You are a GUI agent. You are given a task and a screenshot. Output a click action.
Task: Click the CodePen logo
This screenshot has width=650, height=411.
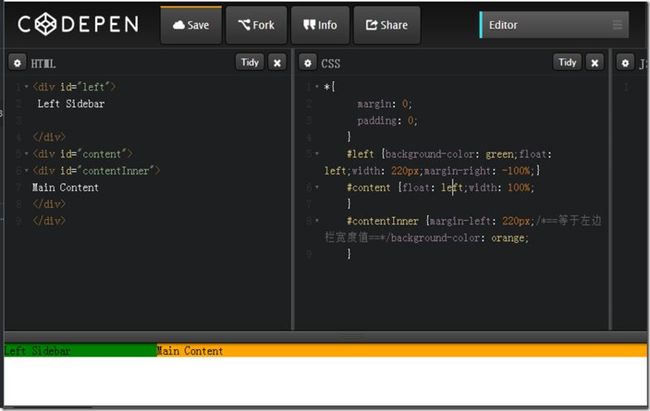(x=78, y=24)
